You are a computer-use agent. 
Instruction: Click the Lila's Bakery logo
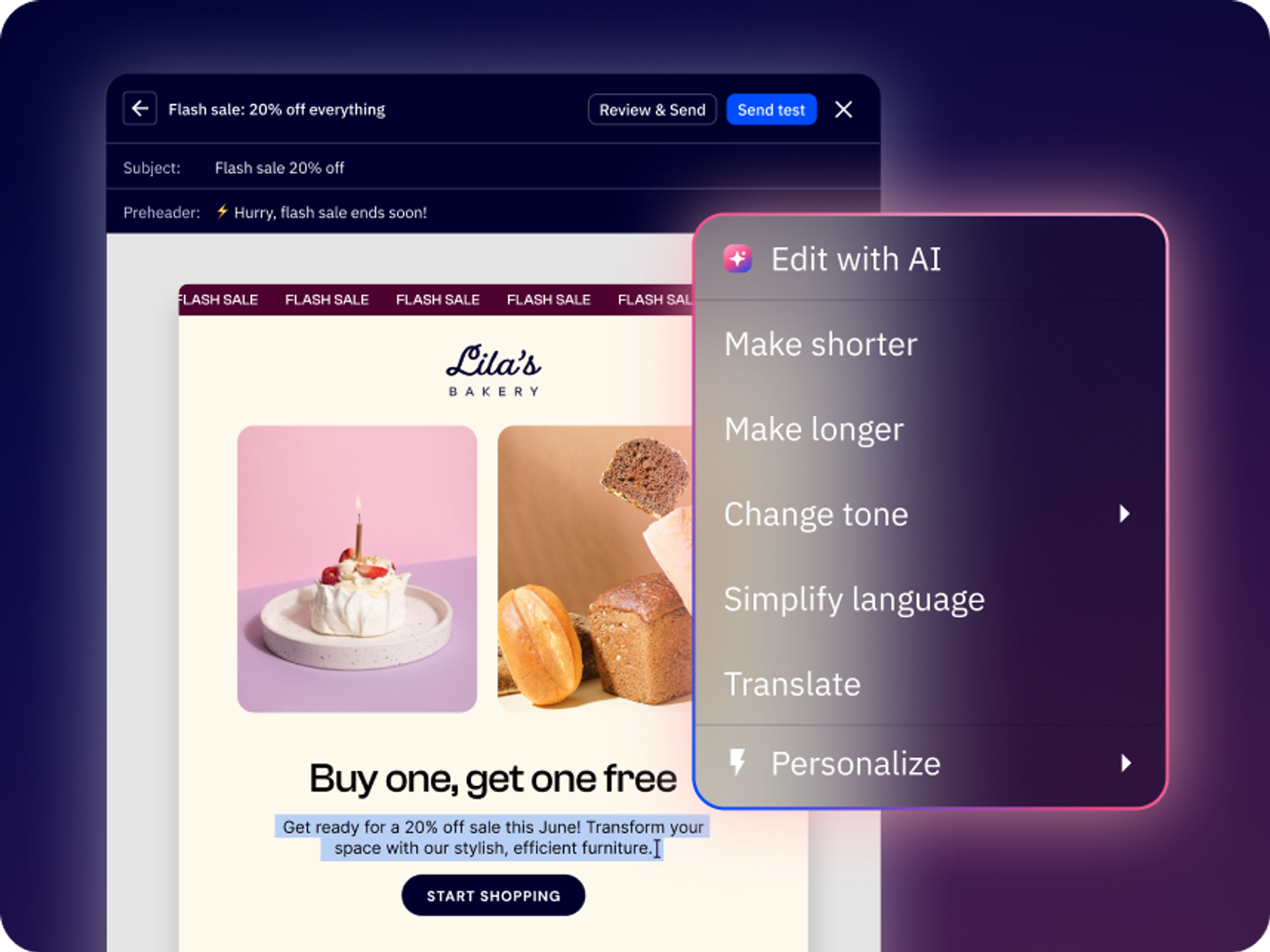tap(493, 370)
